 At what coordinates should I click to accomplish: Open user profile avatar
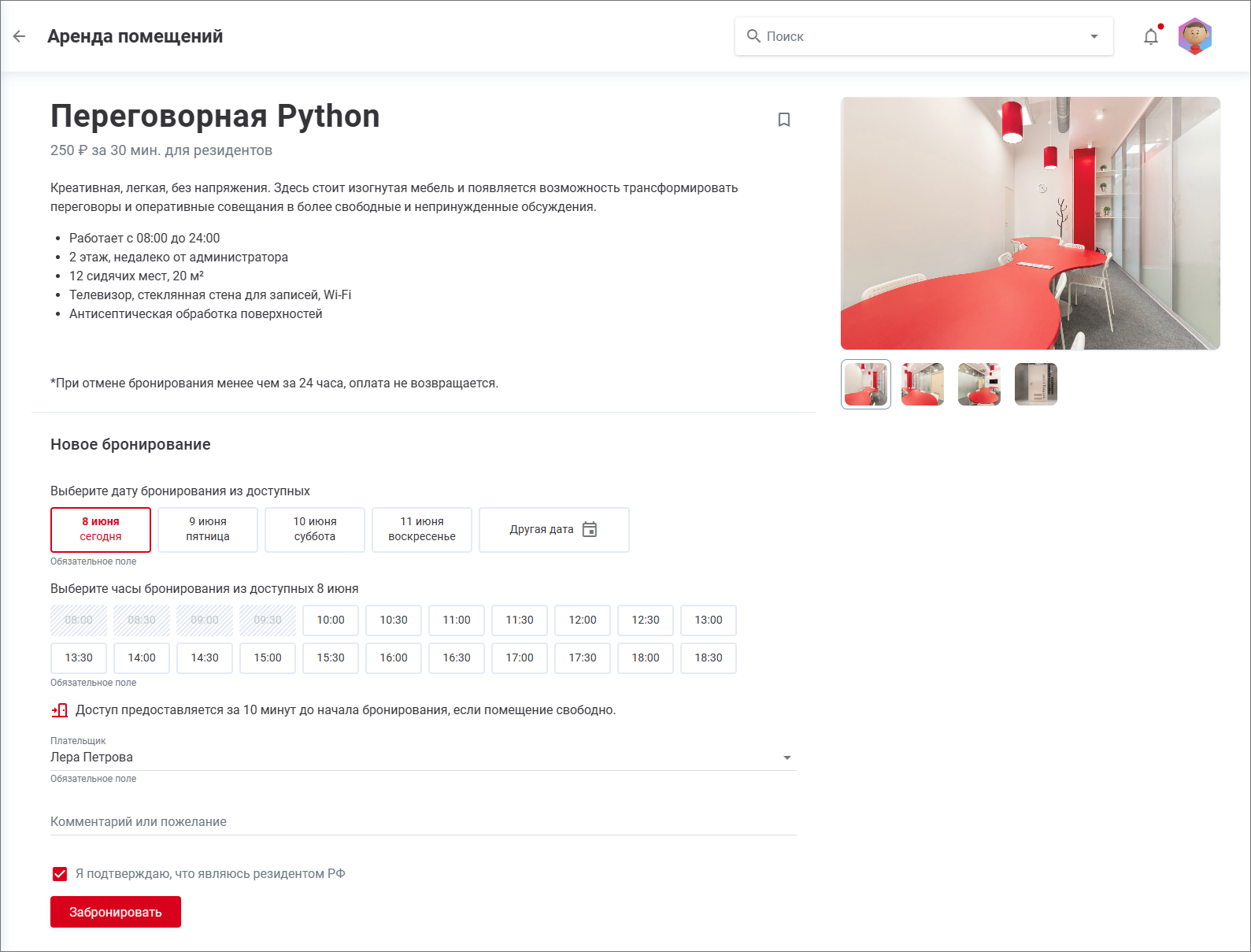1195,36
